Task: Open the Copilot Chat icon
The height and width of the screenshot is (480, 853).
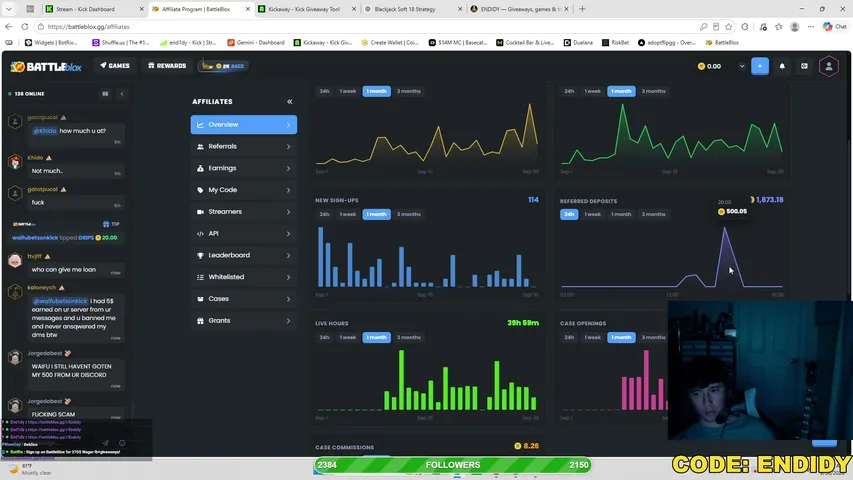Action: coord(835,26)
